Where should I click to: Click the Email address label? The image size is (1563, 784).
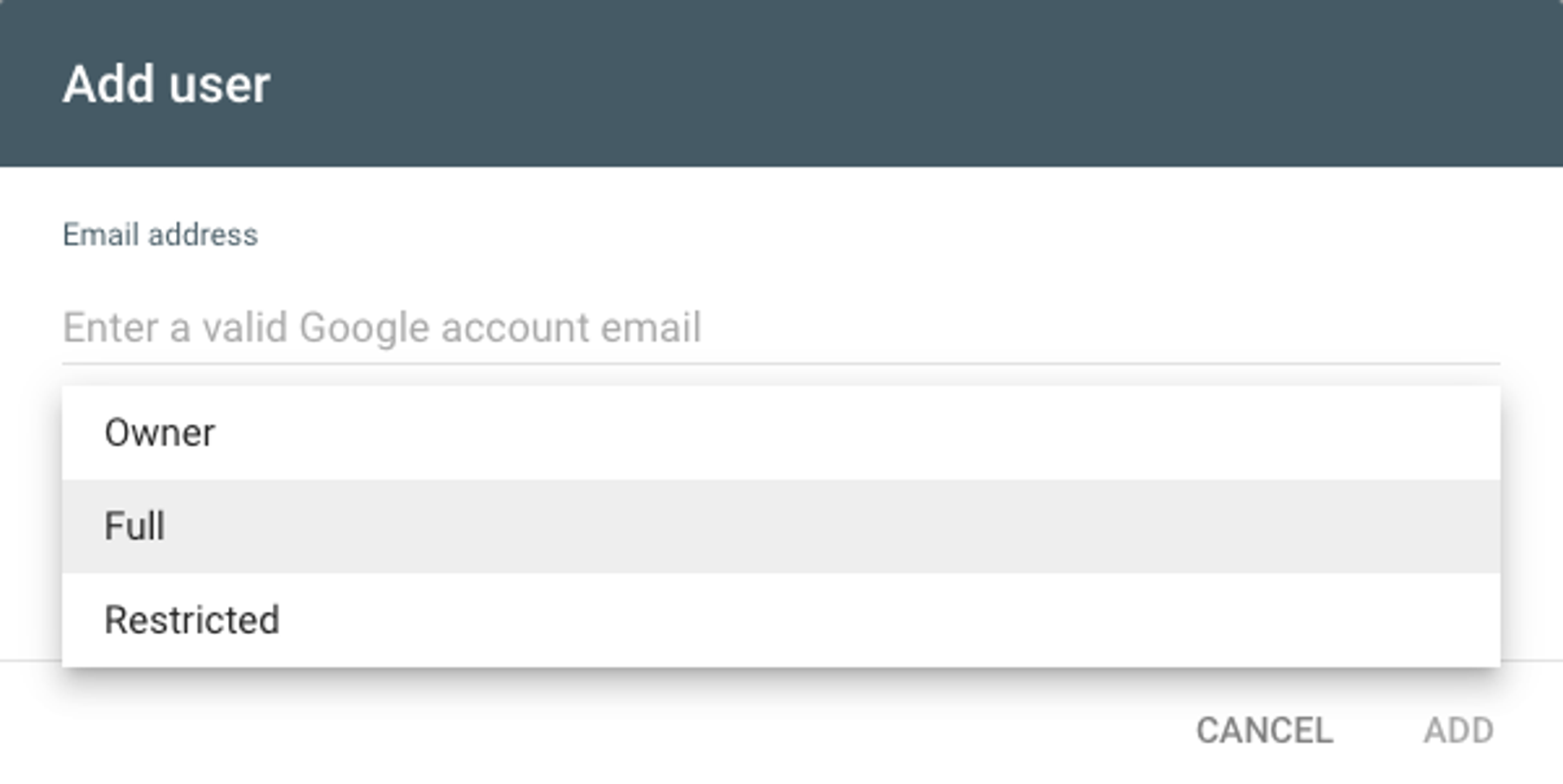(160, 234)
